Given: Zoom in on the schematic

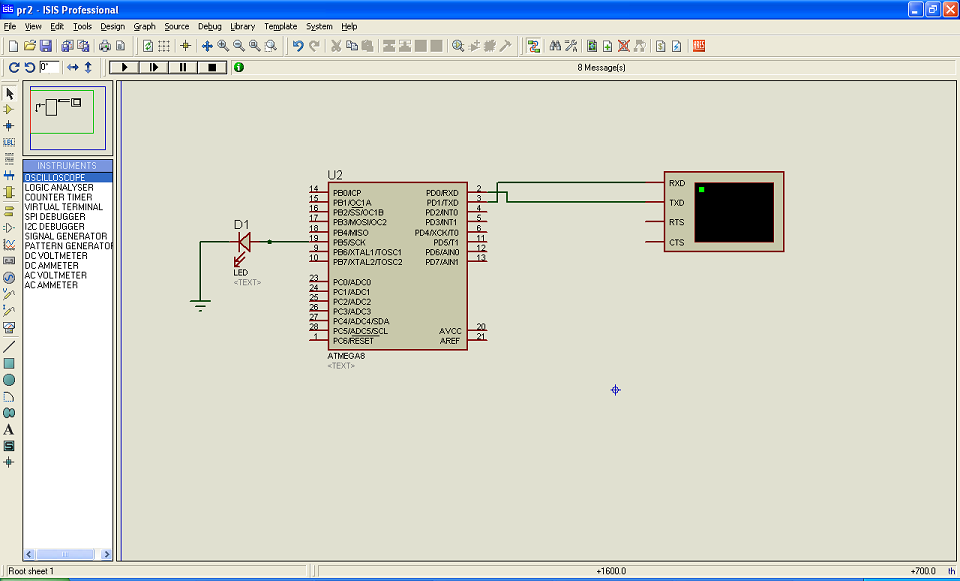Looking at the screenshot, I should pyautogui.click(x=223, y=46).
